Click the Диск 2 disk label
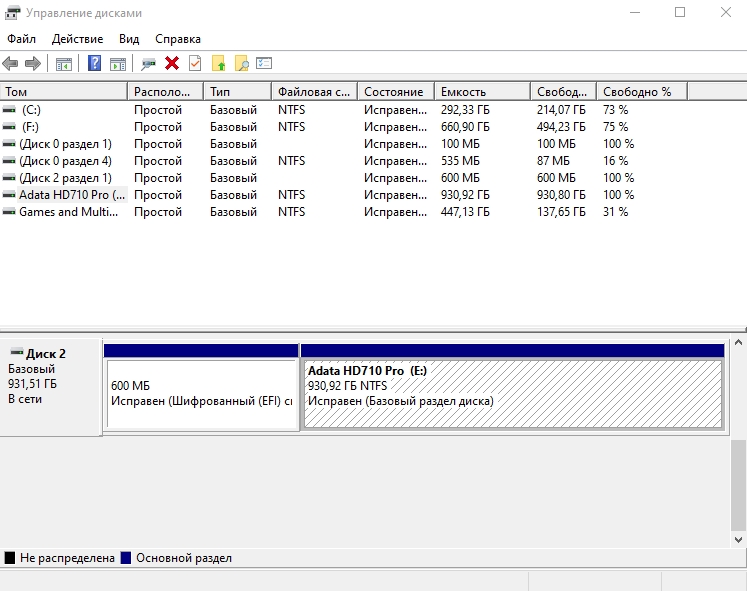 point(46,354)
